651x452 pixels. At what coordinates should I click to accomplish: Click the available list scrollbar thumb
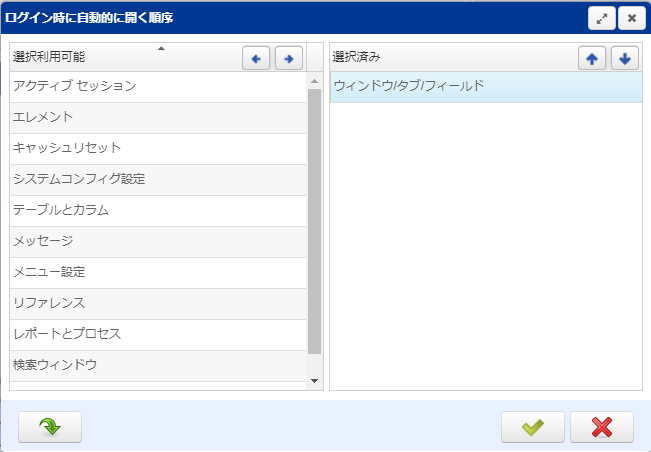tap(314, 222)
